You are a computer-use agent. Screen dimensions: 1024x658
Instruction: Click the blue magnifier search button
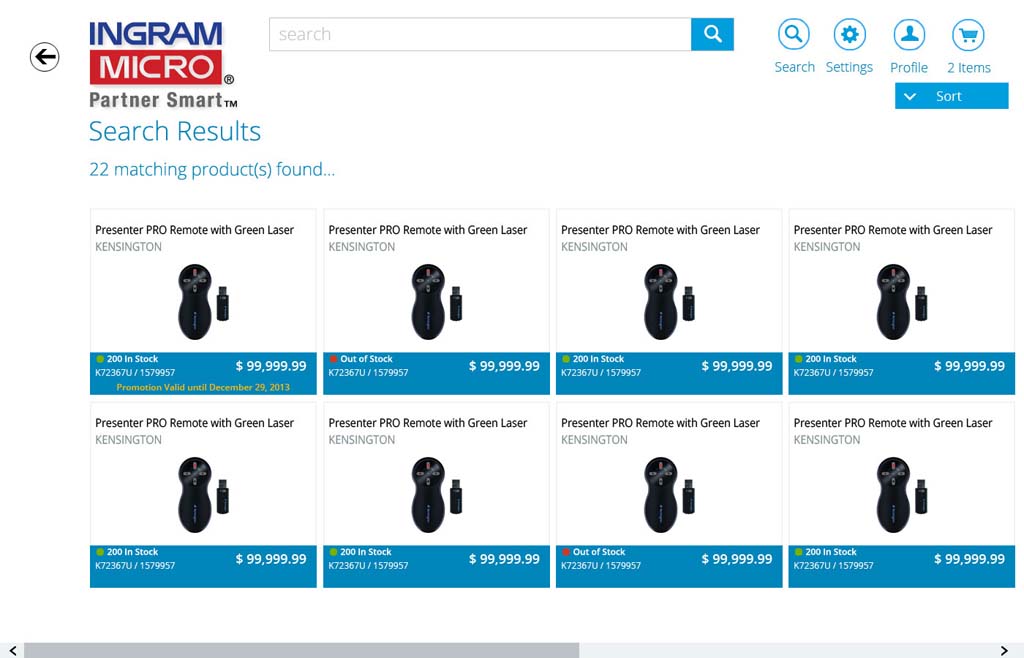712,34
